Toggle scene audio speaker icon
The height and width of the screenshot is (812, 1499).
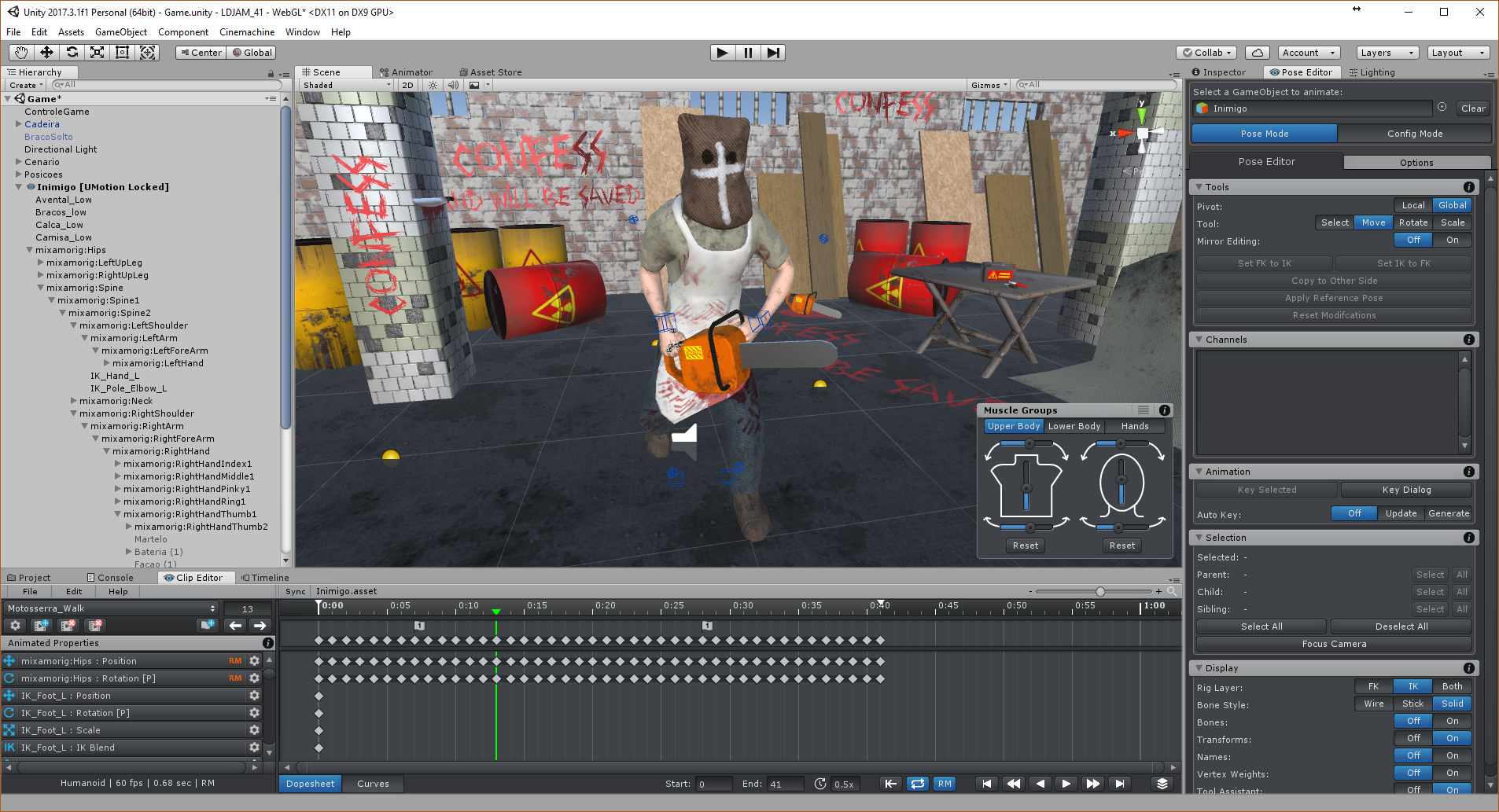(453, 85)
